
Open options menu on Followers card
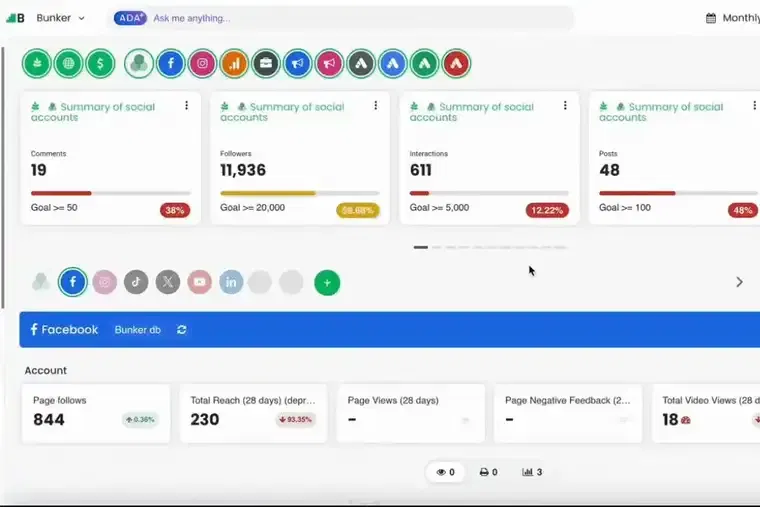point(376,105)
